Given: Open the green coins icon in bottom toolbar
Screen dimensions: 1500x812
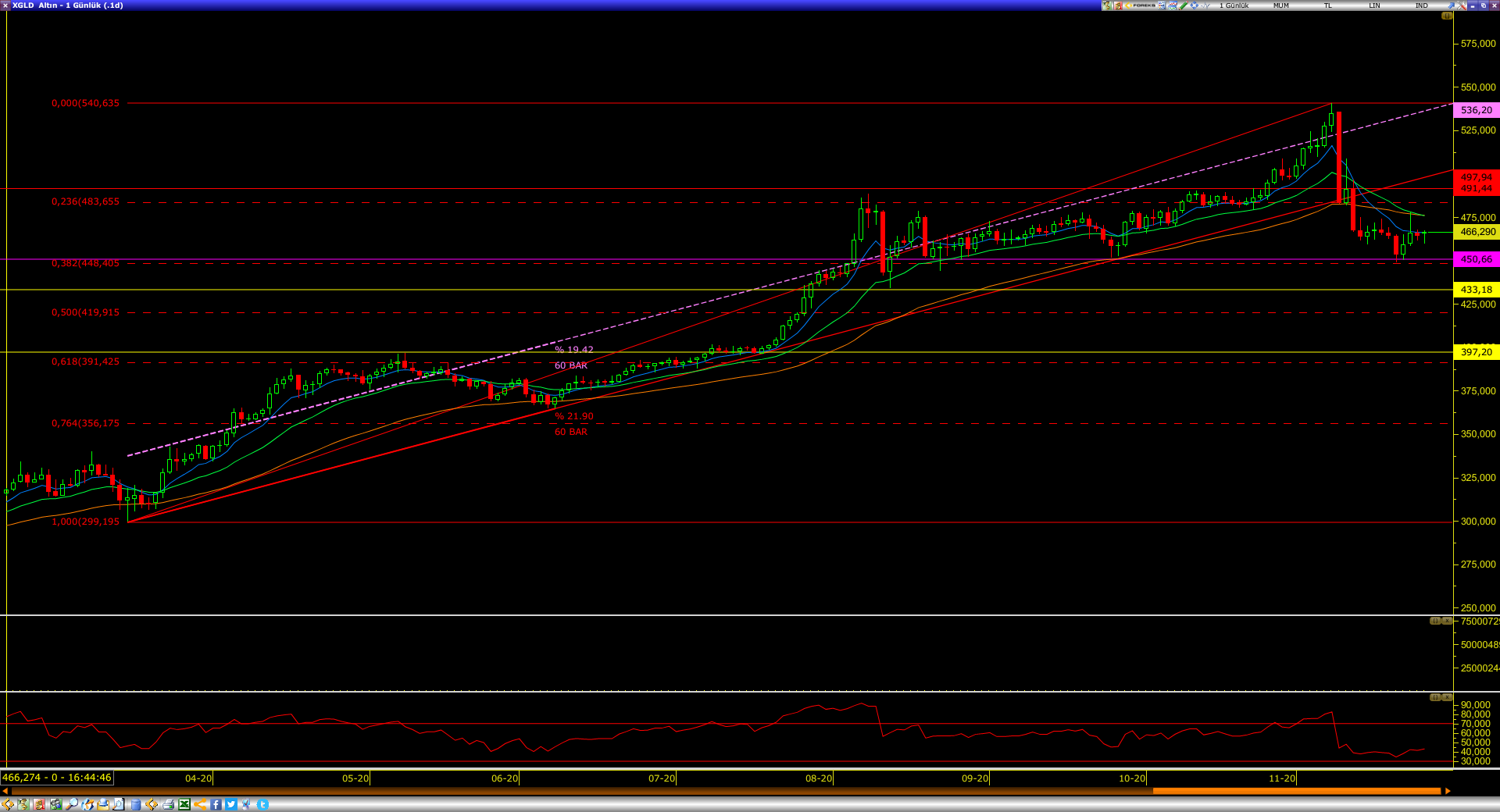Looking at the screenshot, I should pyautogui.click(x=23, y=804).
